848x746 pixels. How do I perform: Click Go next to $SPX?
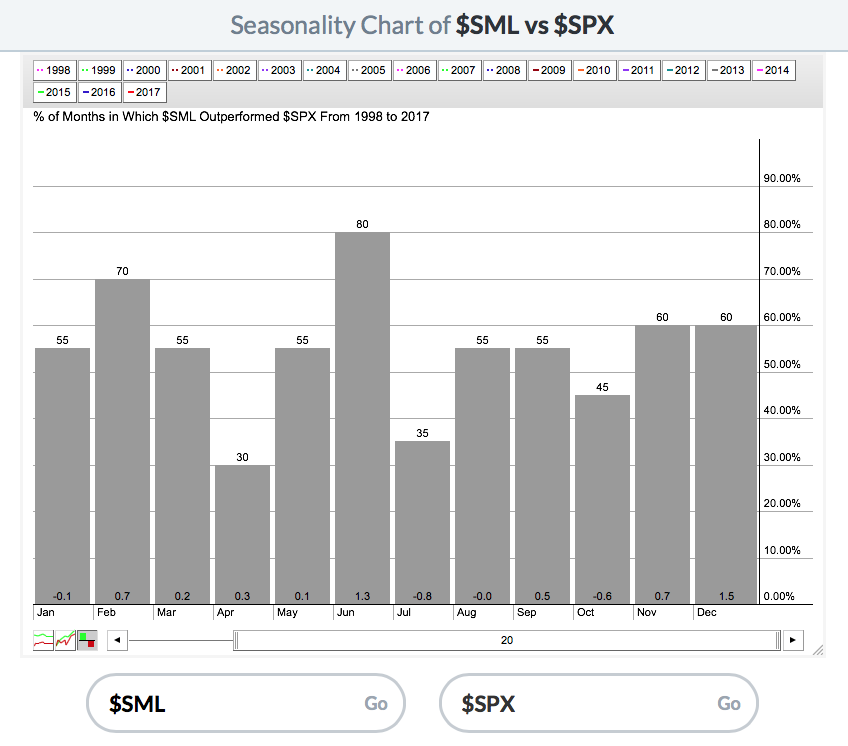click(x=729, y=703)
